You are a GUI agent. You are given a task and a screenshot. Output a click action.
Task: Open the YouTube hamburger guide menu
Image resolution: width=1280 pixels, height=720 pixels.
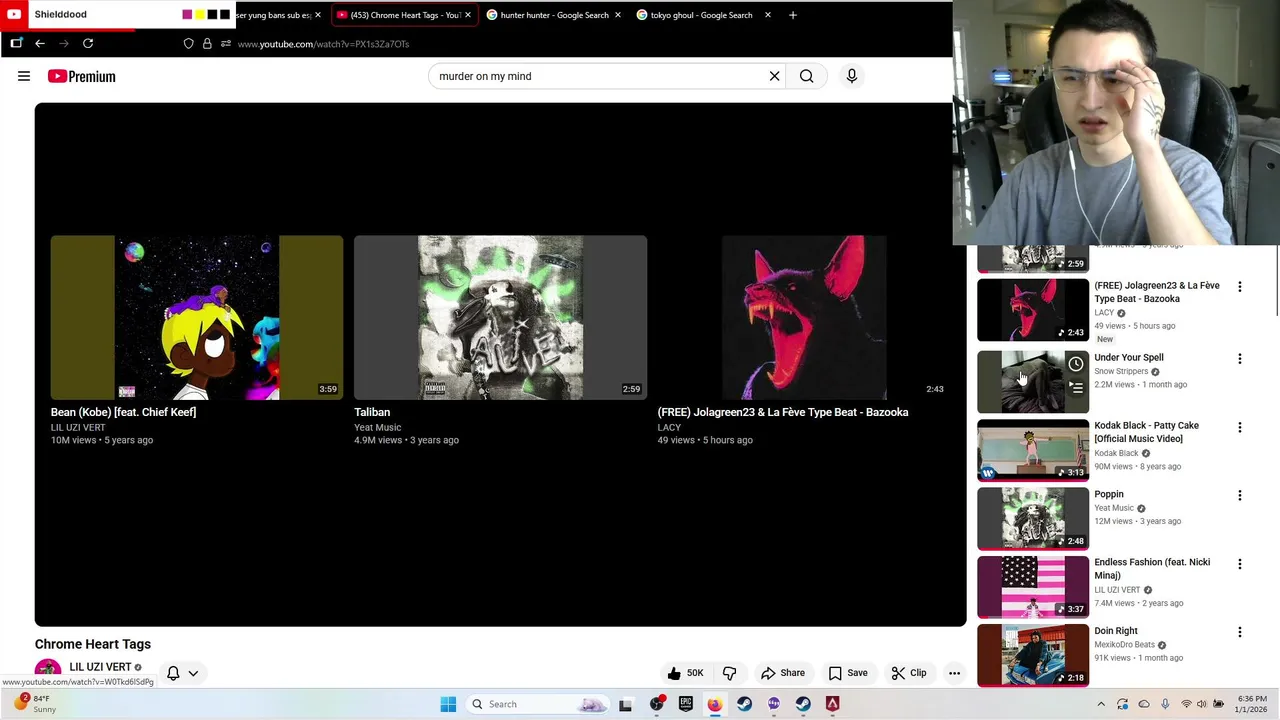point(24,76)
